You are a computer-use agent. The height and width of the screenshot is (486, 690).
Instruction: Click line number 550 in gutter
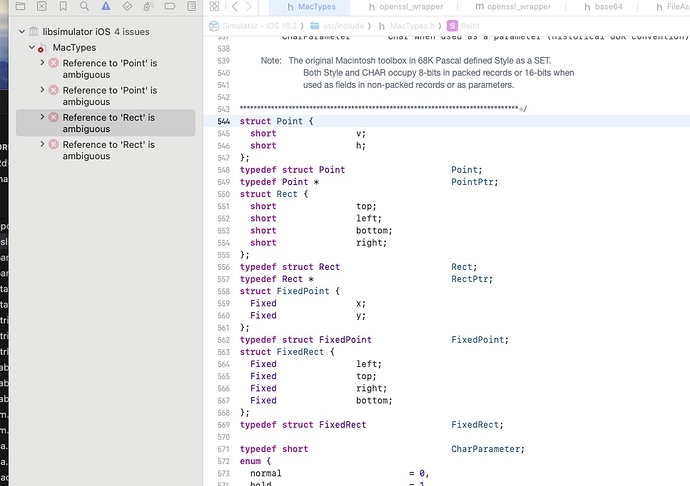(224, 194)
